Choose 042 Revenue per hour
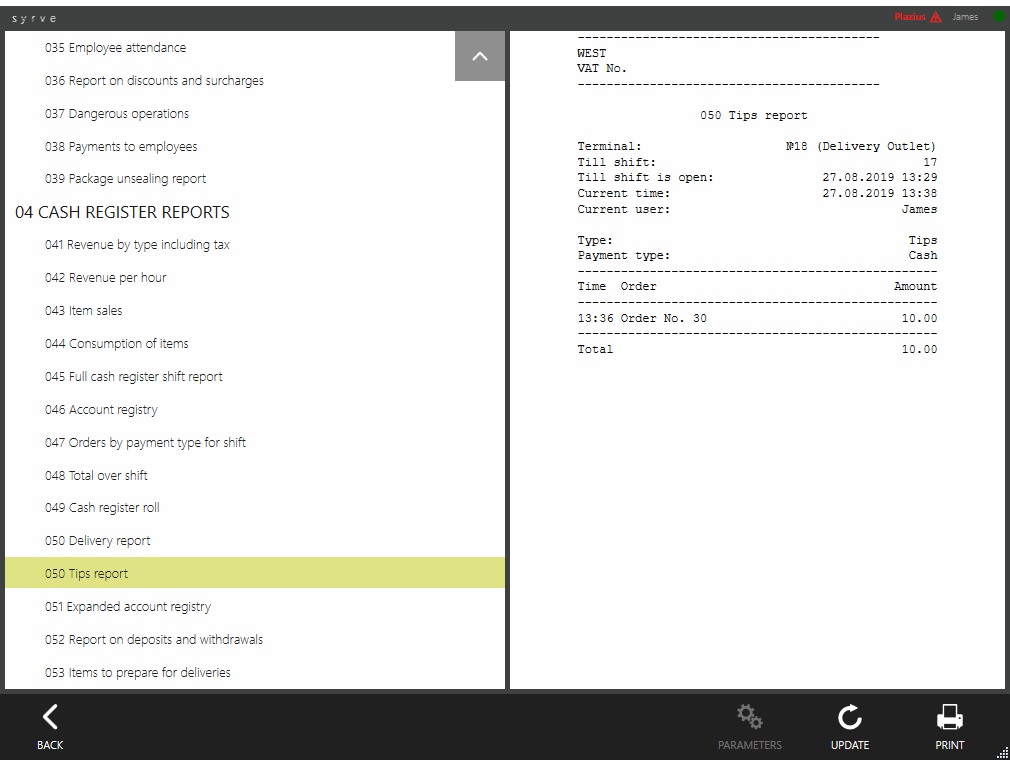 (x=105, y=278)
